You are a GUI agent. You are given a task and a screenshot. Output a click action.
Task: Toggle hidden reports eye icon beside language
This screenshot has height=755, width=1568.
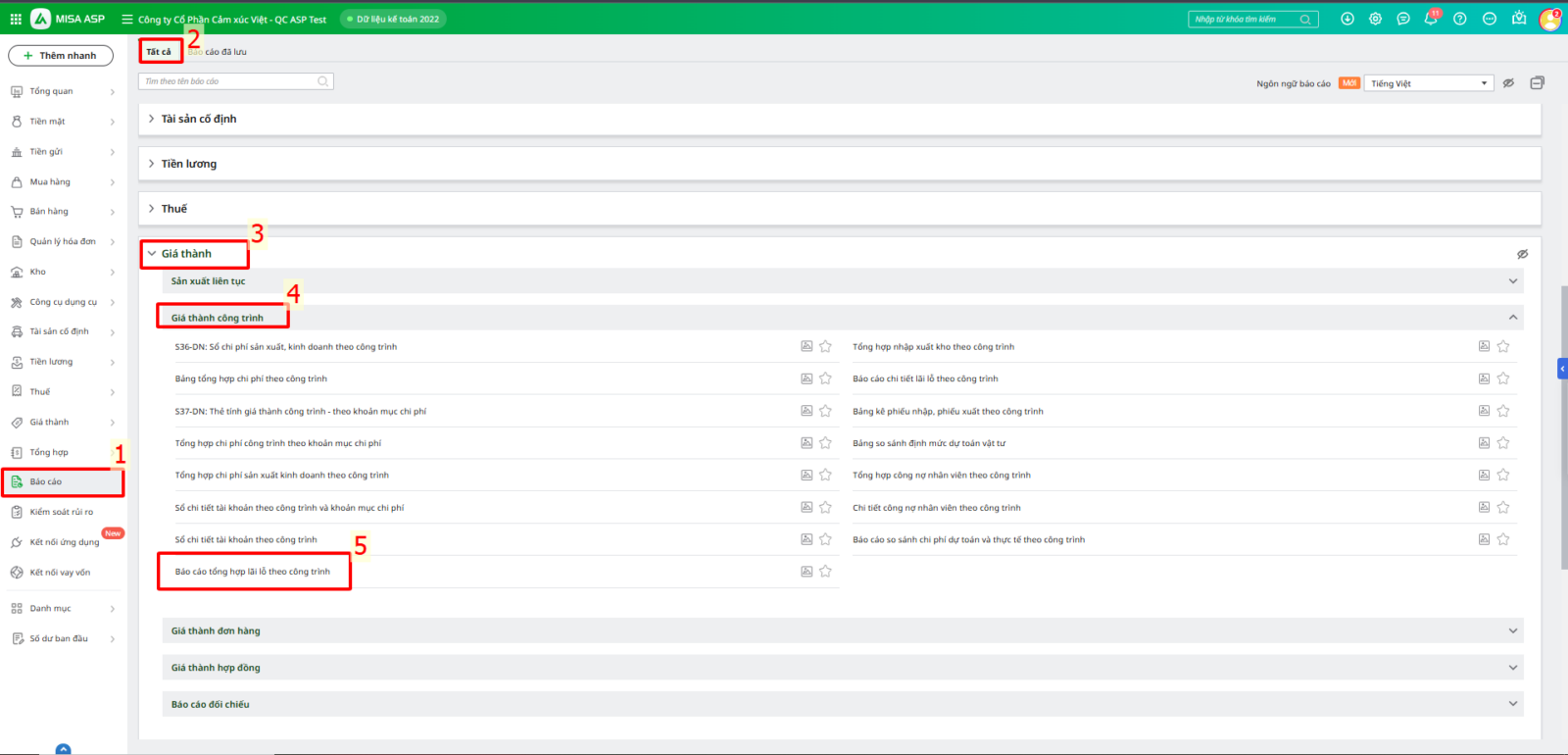click(x=1508, y=83)
